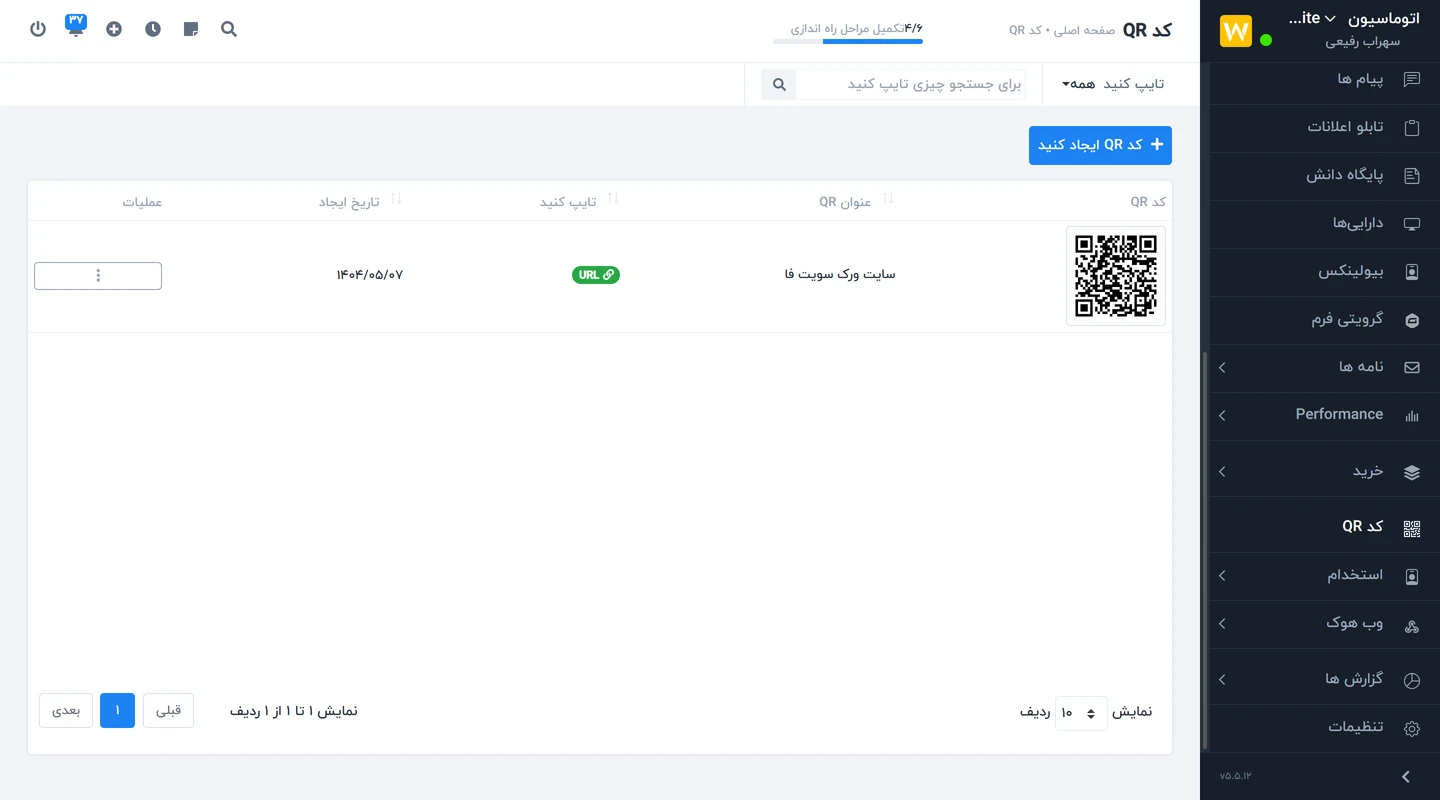
Task: Click the sidebar vertical scrollbar
Action: pyautogui.click(x=1205, y=550)
